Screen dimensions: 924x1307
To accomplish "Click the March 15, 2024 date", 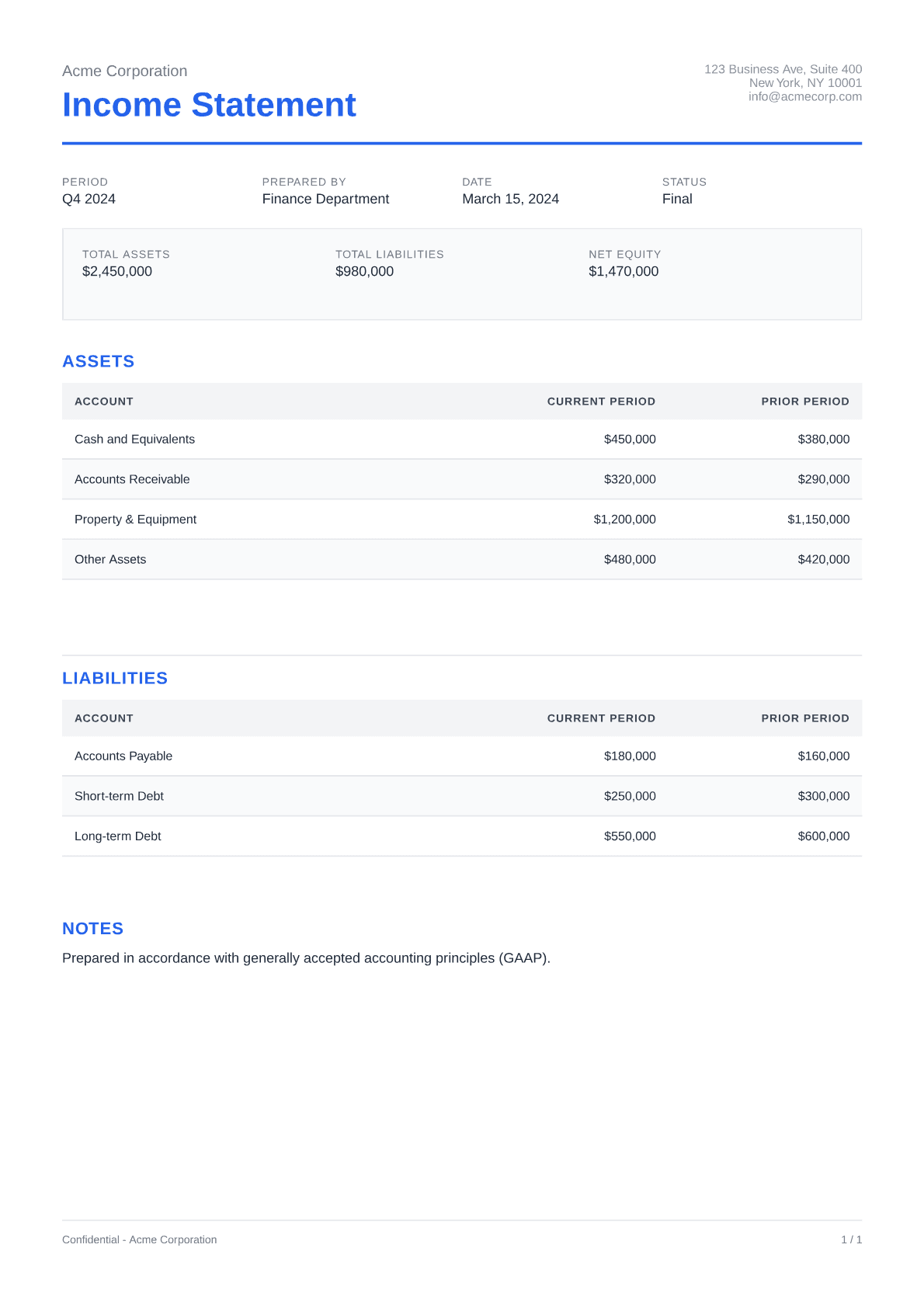I will click(x=510, y=199).
